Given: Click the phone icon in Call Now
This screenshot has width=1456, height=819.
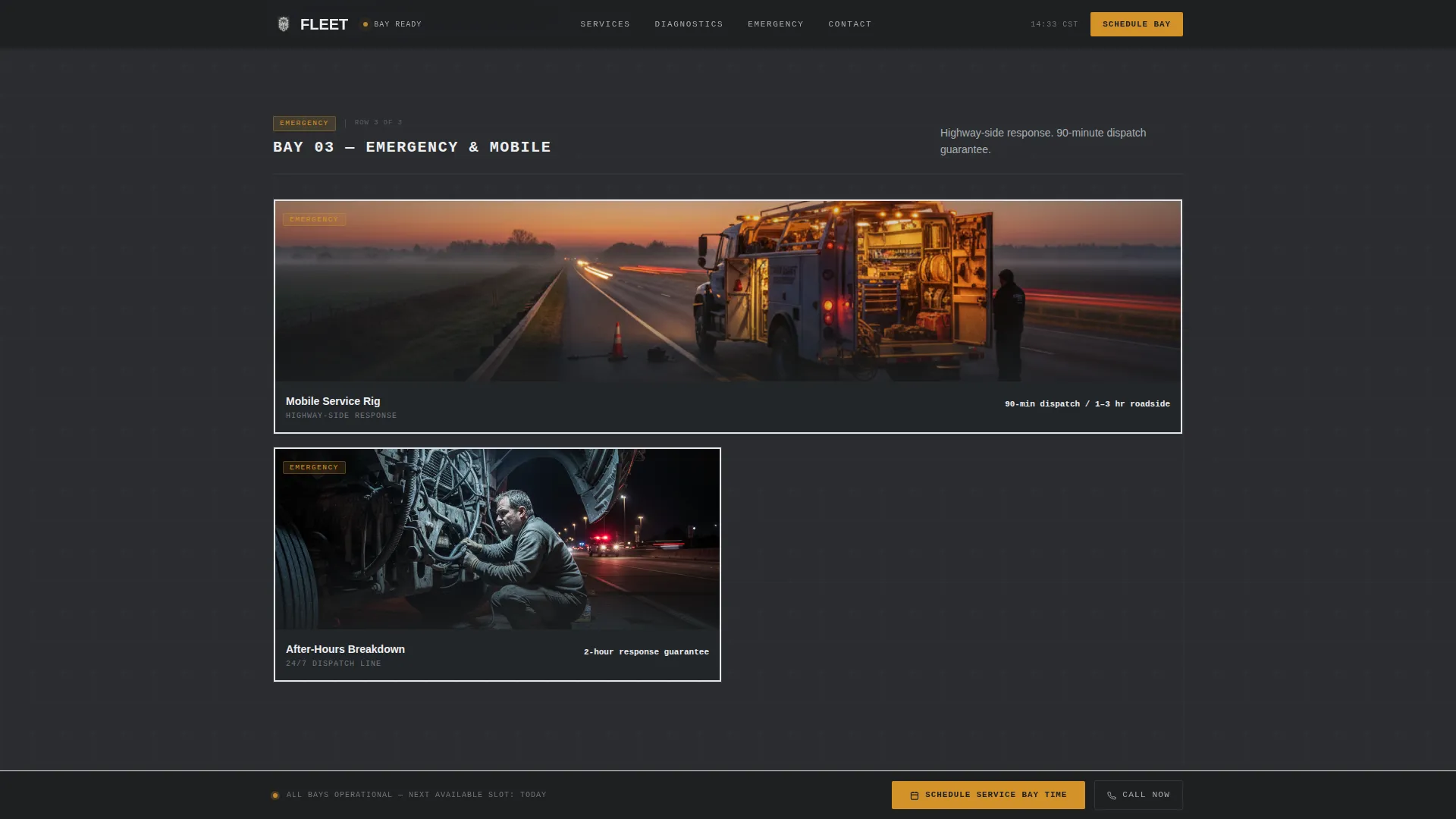Looking at the screenshot, I should pyautogui.click(x=1112, y=795).
